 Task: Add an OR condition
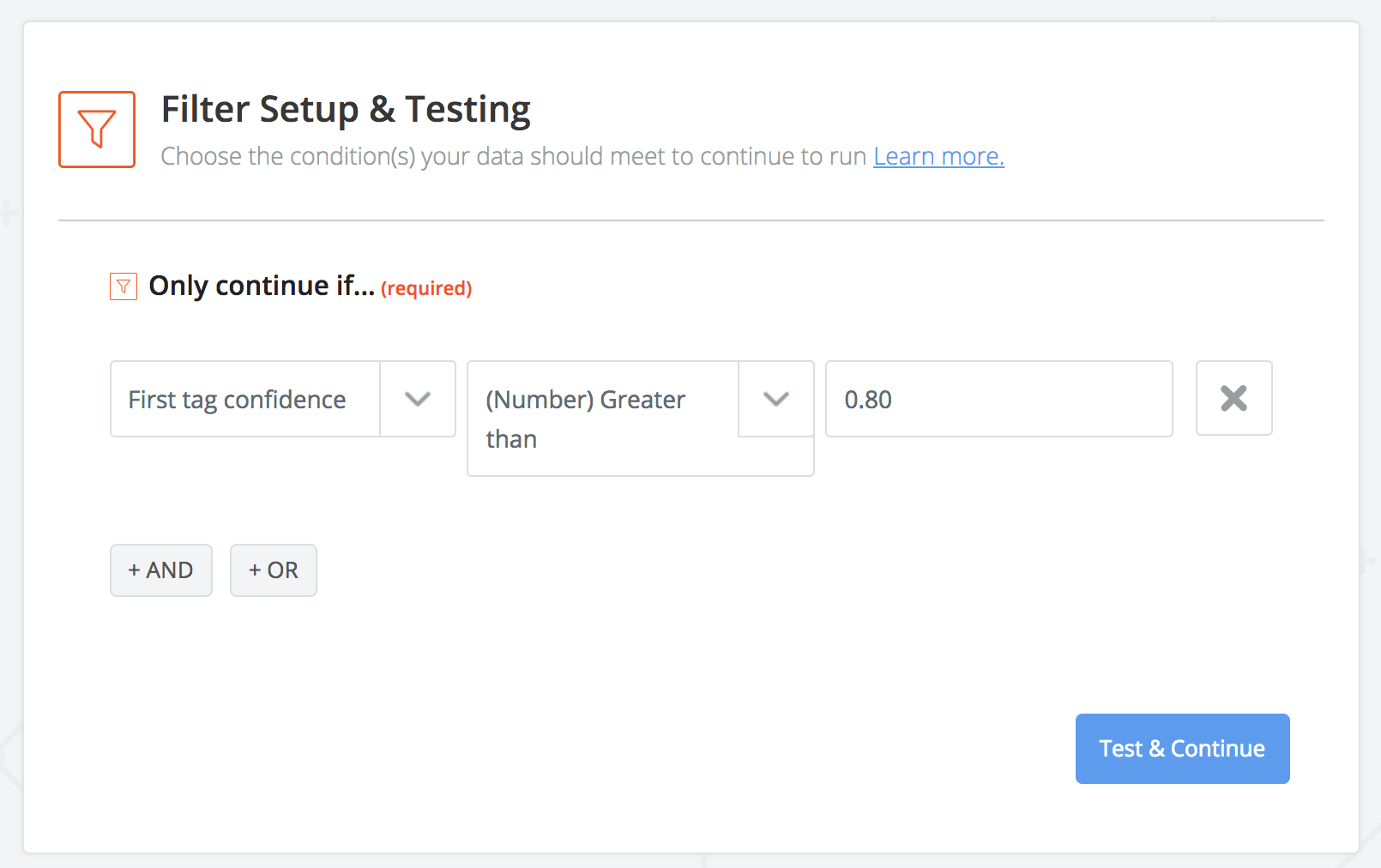coord(274,570)
